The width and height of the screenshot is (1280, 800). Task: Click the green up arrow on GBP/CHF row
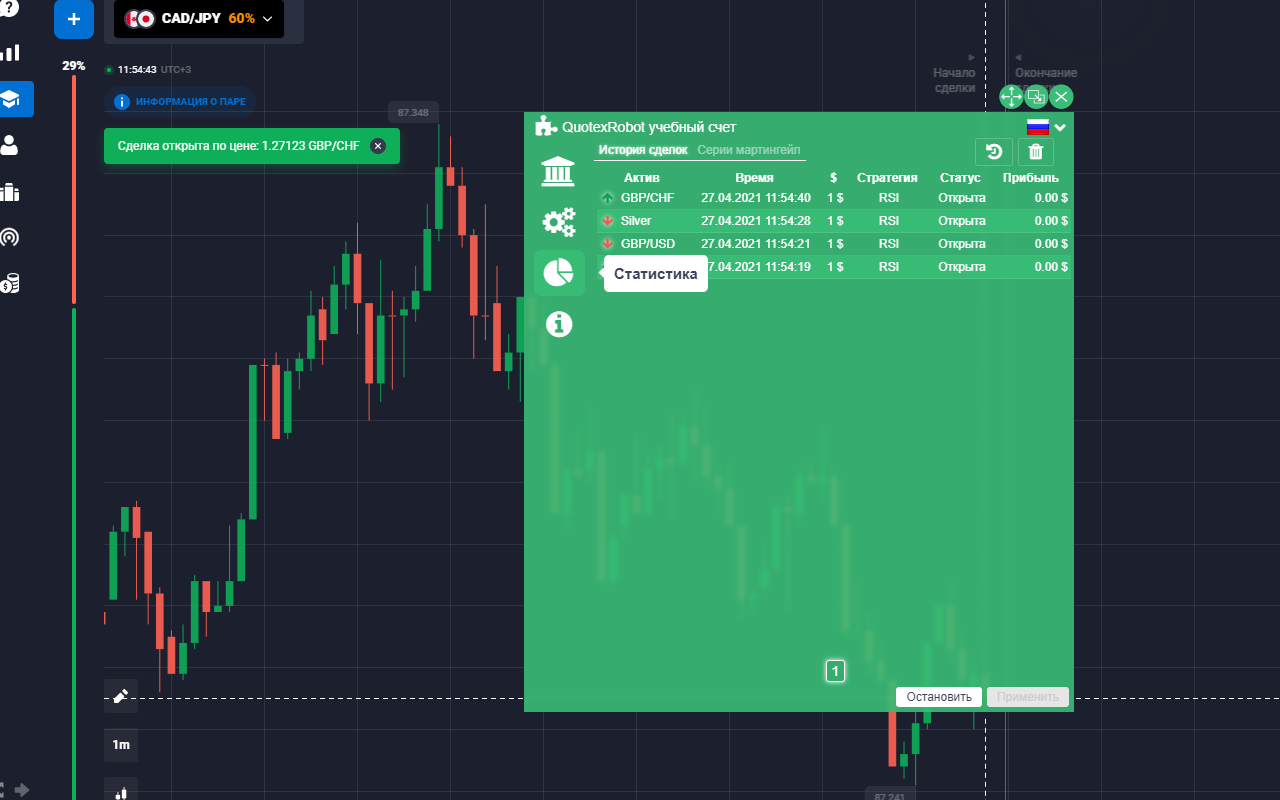[607, 198]
